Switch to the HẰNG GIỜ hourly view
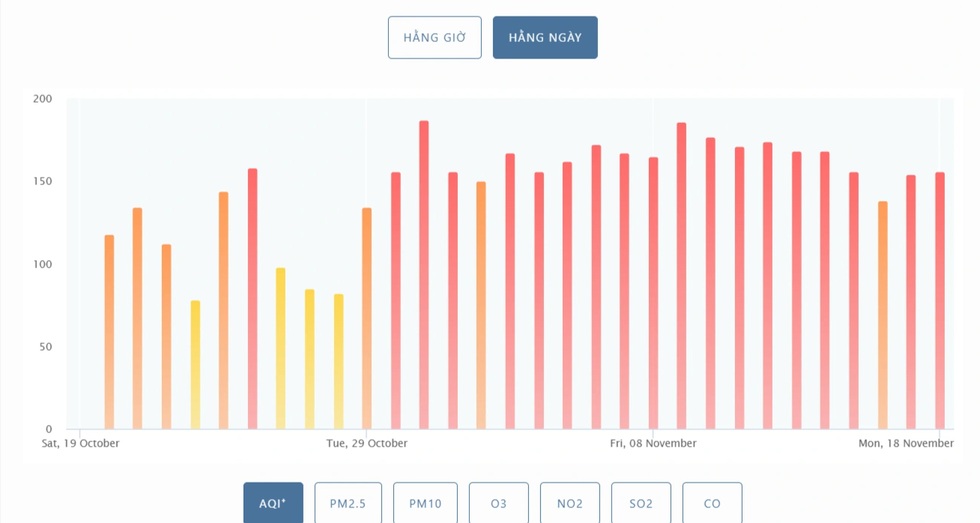 point(434,38)
